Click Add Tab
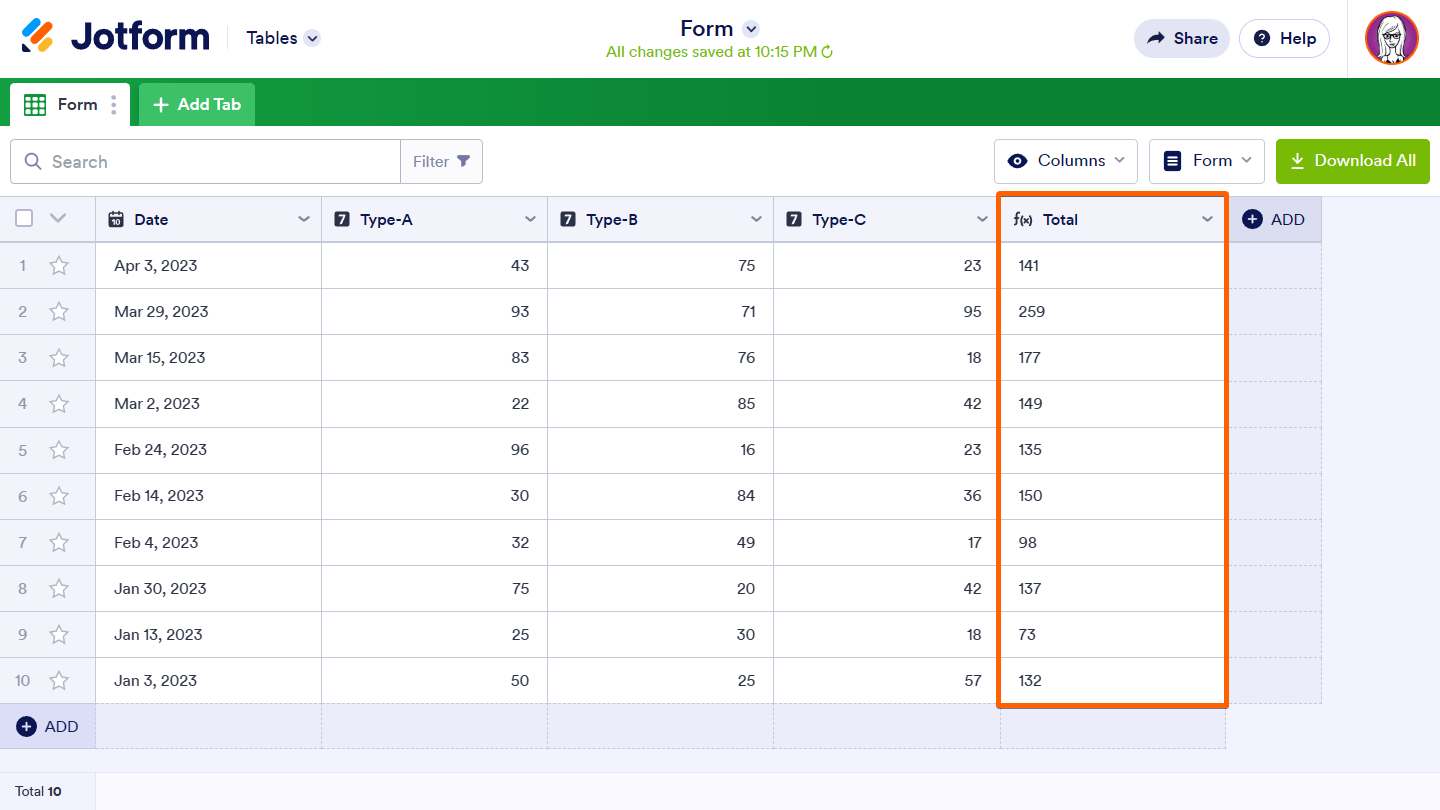This screenshot has width=1440, height=810. click(x=197, y=105)
